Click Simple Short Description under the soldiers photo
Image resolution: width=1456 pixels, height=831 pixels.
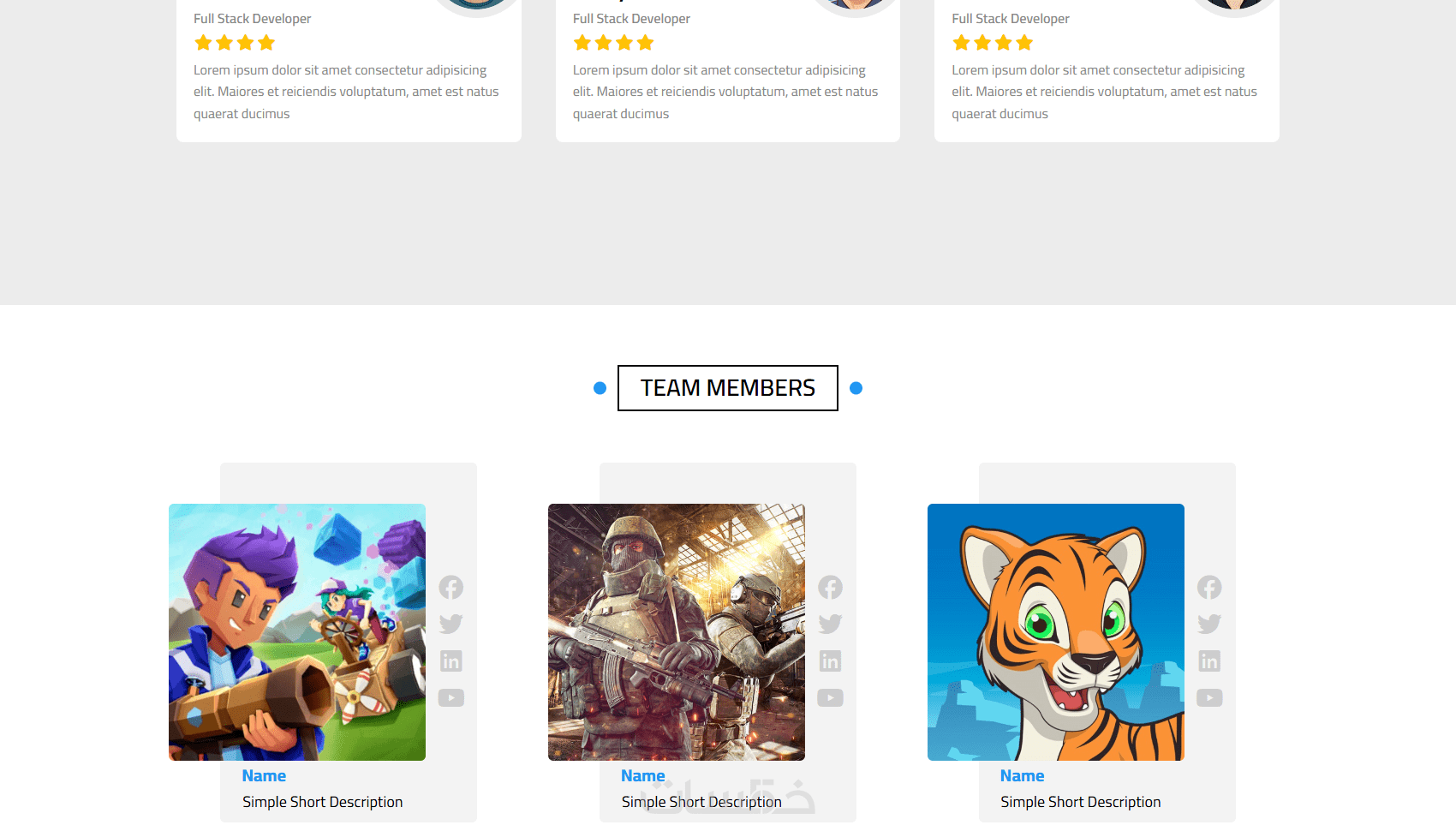701,802
